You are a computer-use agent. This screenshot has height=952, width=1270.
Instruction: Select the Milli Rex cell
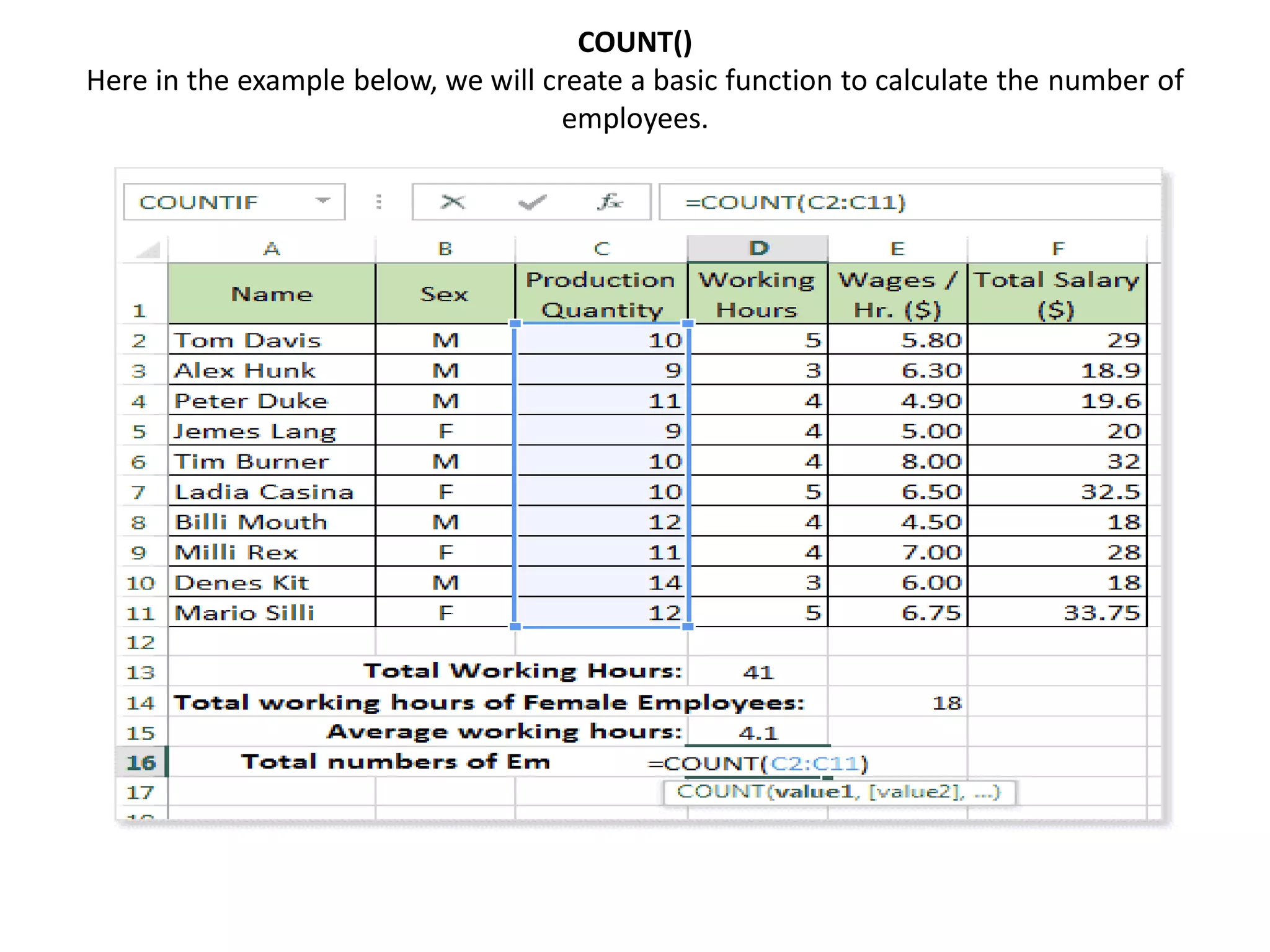pyautogui.click(x=272, y=552)
